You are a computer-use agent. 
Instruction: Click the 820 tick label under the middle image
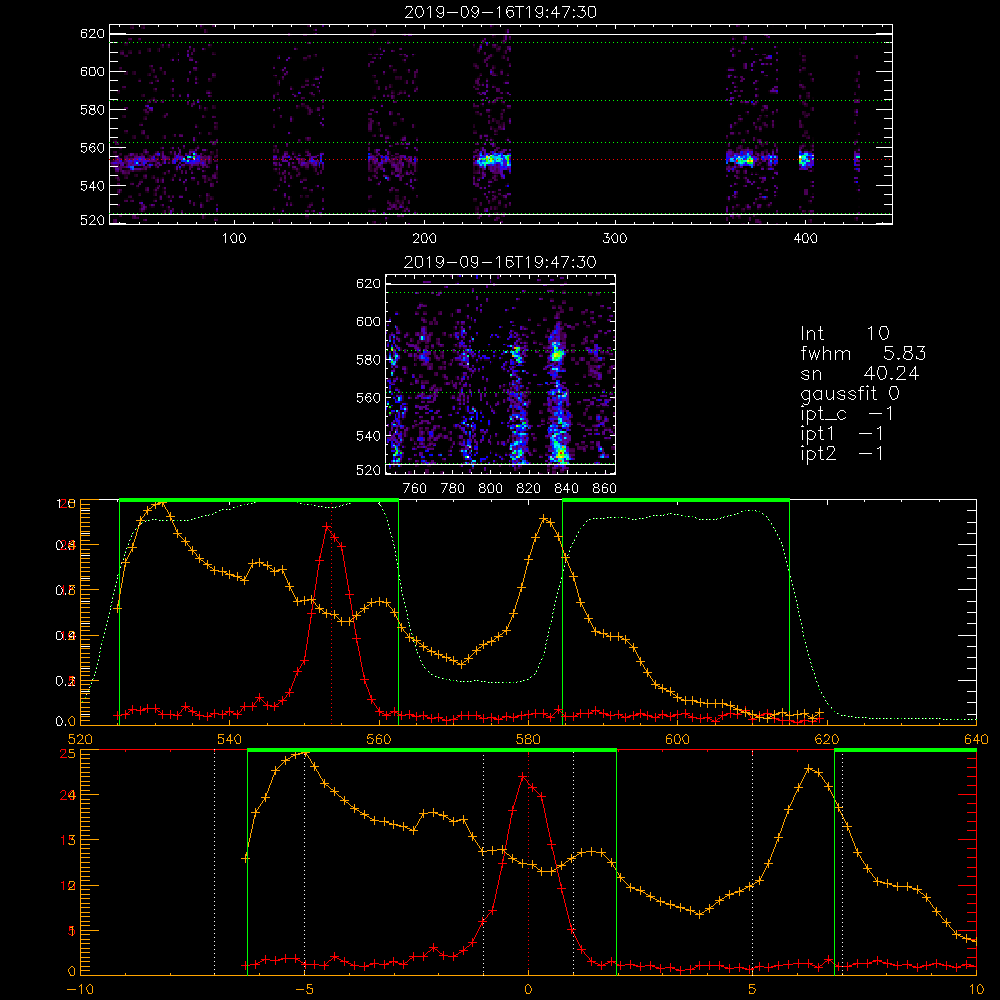click(x=529, y=489)
